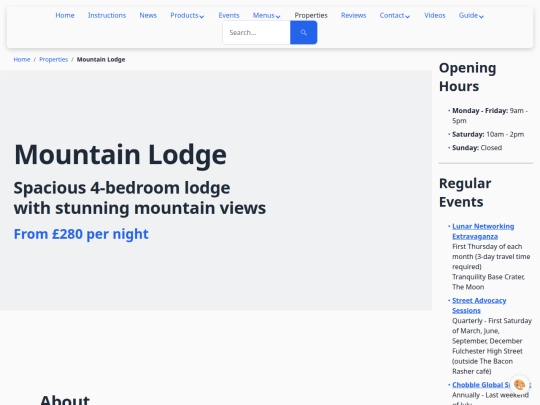Screen dimensions: 540x405
Task: Click the 'Tranquility Base Crater, The Moon' text
Action: click(488, 282)
